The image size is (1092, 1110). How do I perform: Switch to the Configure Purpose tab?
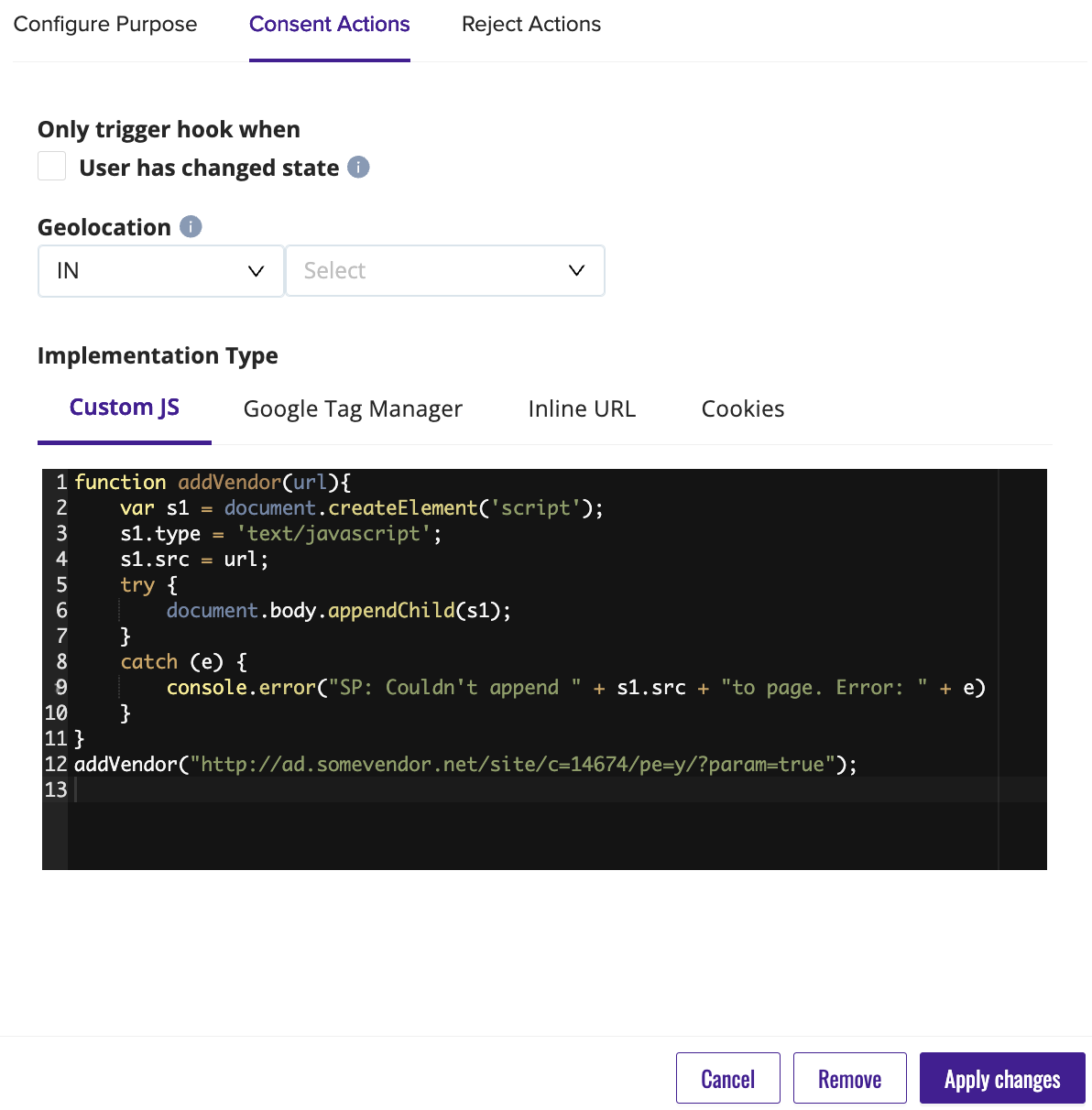click(x=105, y=25)
